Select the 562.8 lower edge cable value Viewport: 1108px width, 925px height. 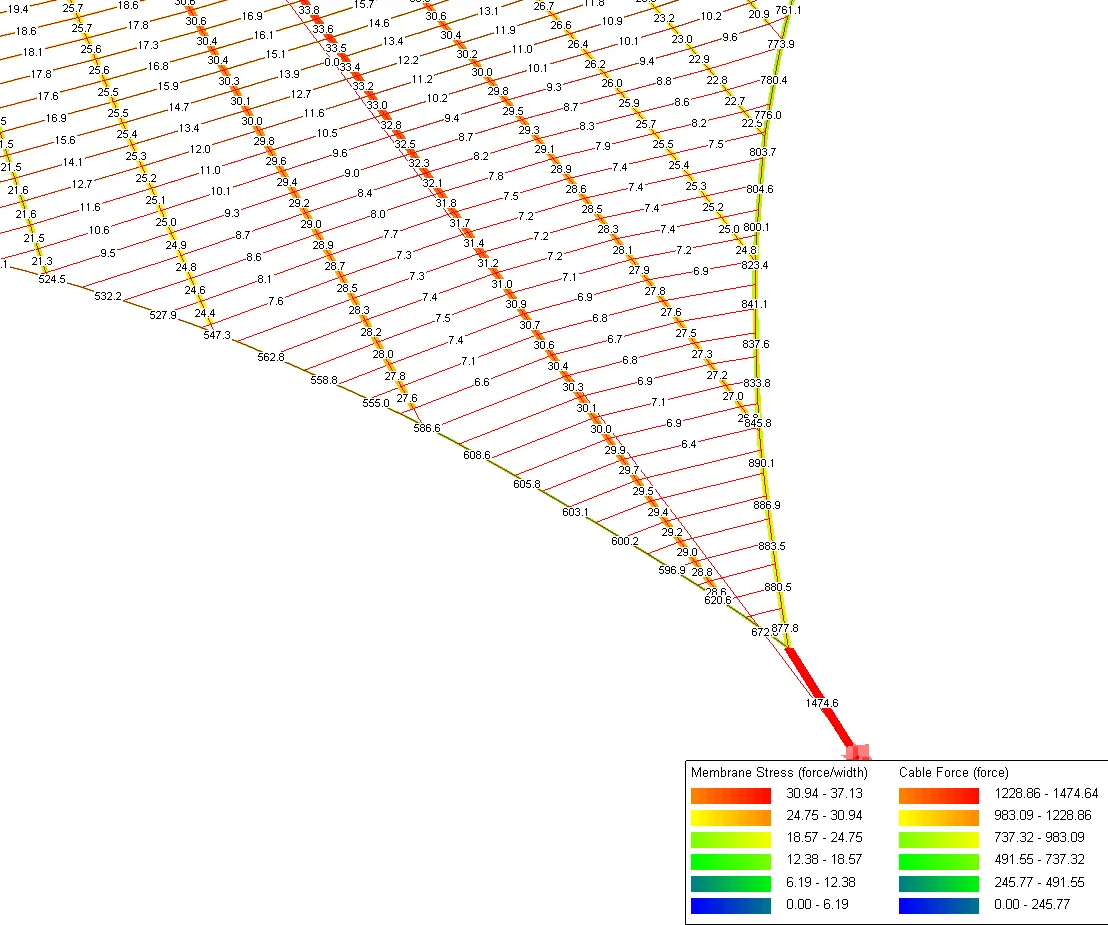tap(271, 357)
